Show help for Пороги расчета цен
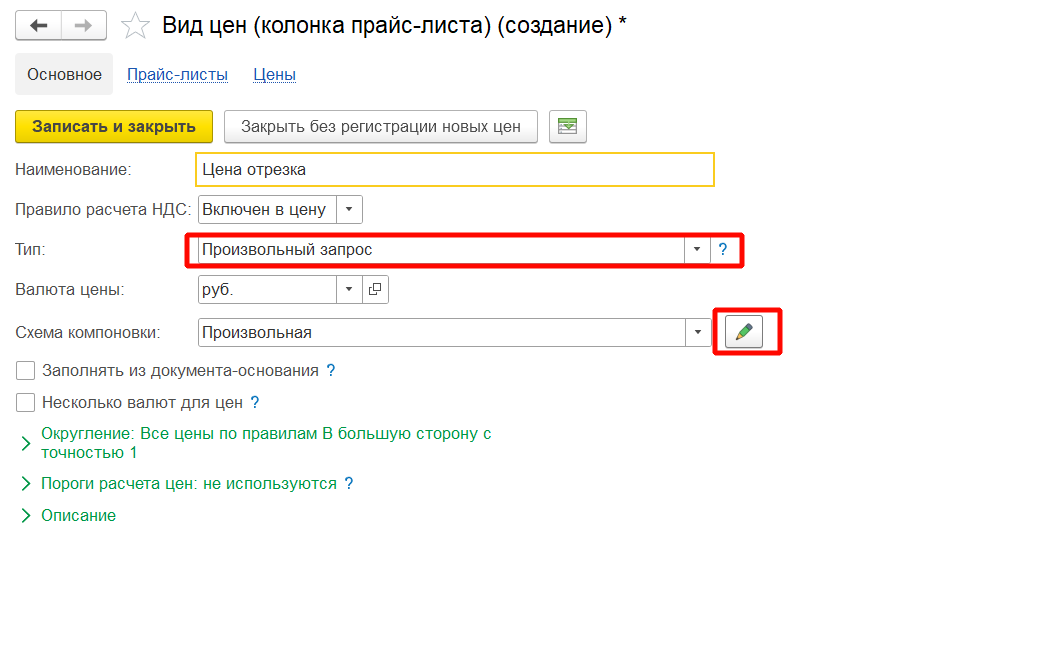 [349, 484]
